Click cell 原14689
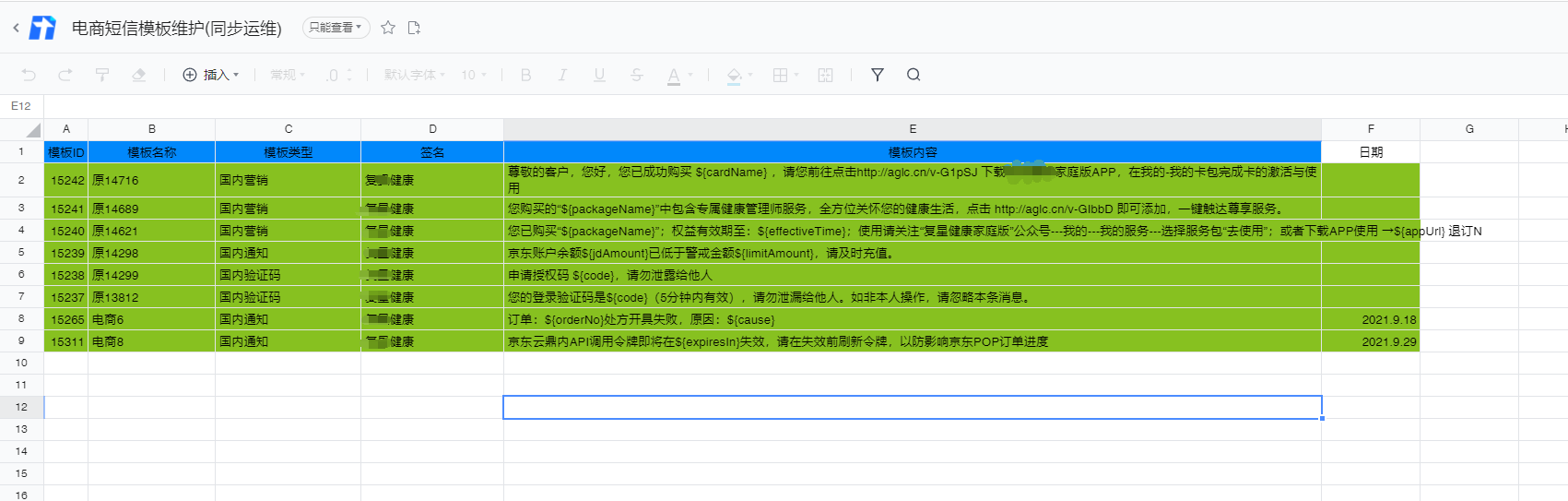1568x501 pixels. tap(152, 209)
